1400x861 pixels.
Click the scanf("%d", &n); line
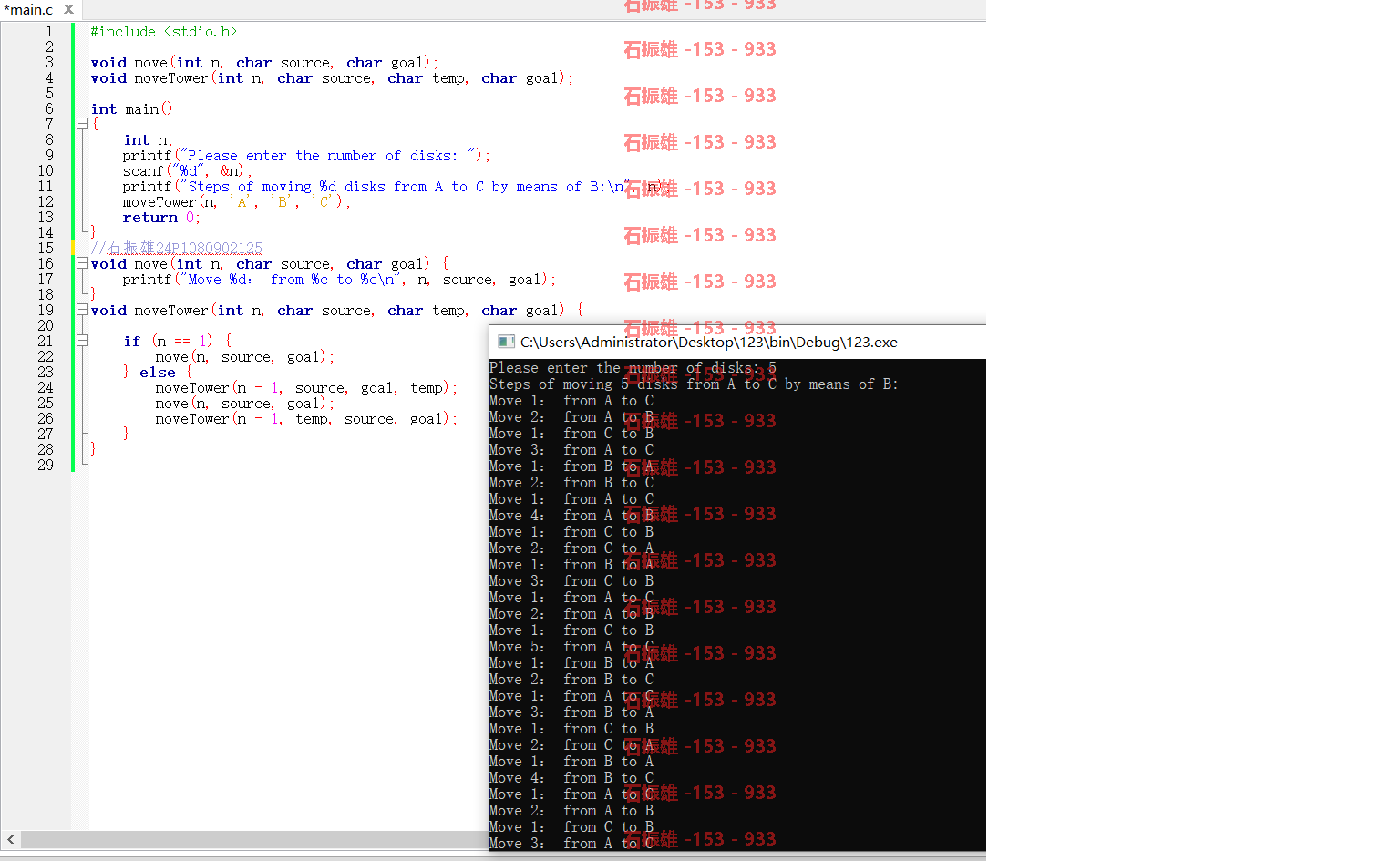(188, 170)
